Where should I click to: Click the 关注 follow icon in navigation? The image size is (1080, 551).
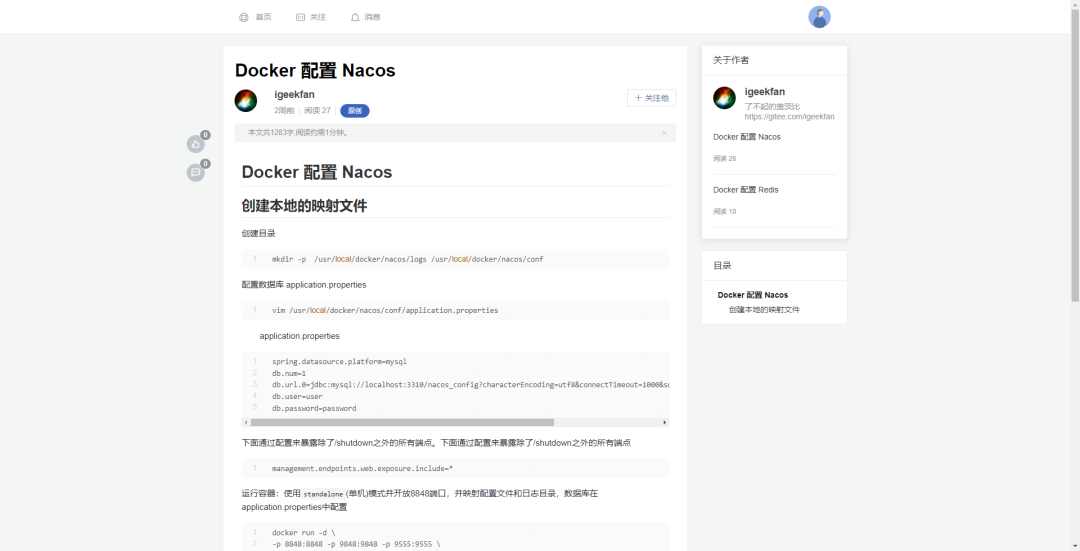(300, 17)
